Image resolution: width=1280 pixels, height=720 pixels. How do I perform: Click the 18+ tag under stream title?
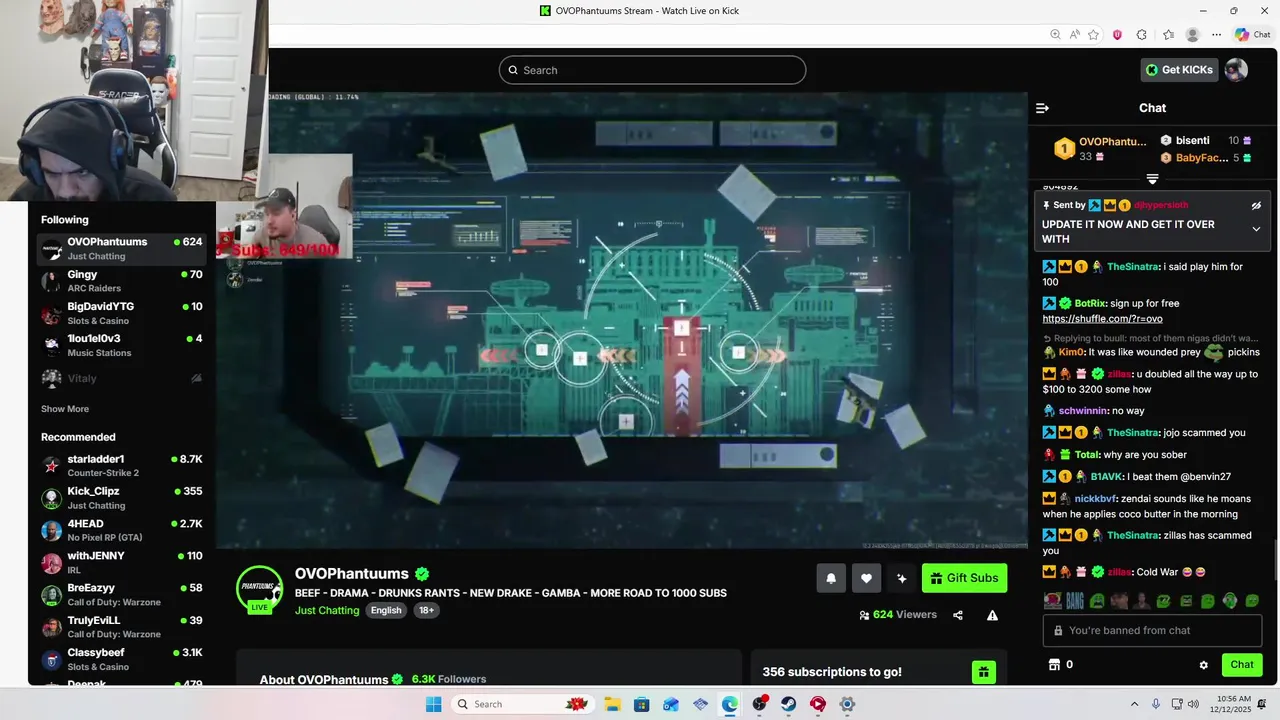(x=427, y=610)
